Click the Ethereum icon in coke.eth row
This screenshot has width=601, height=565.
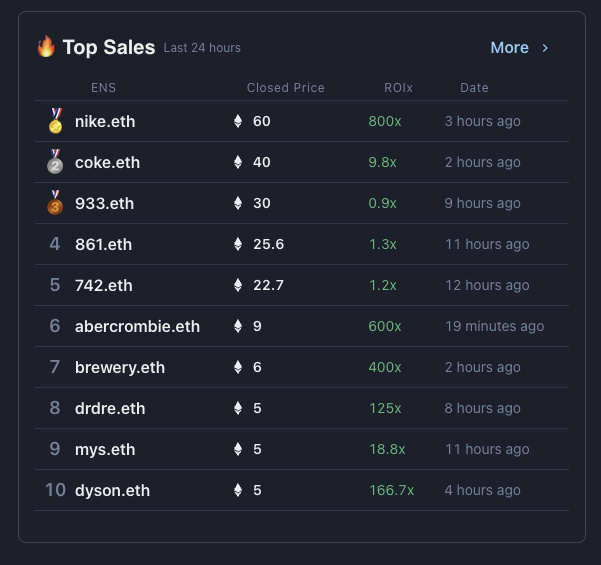[238, 162]
